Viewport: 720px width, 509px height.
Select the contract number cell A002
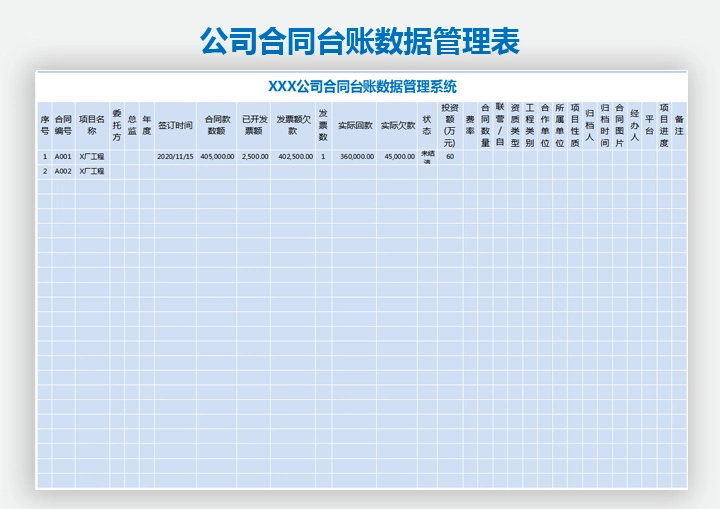[63, 171]
